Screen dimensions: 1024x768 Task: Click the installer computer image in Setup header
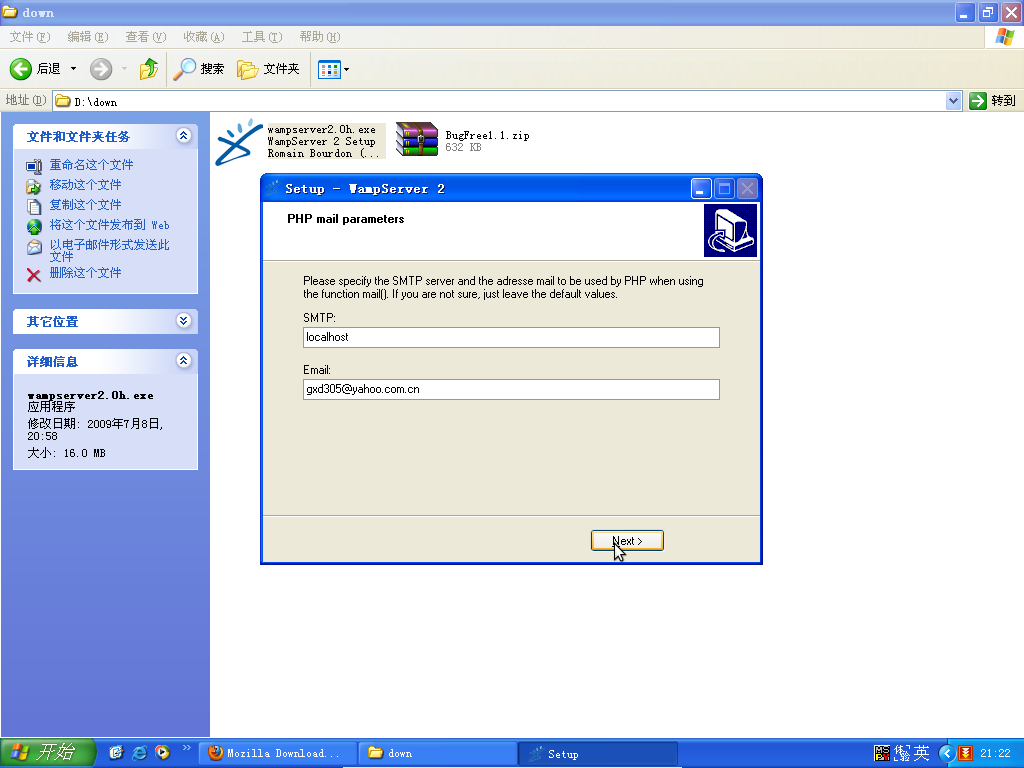point(730,231)
